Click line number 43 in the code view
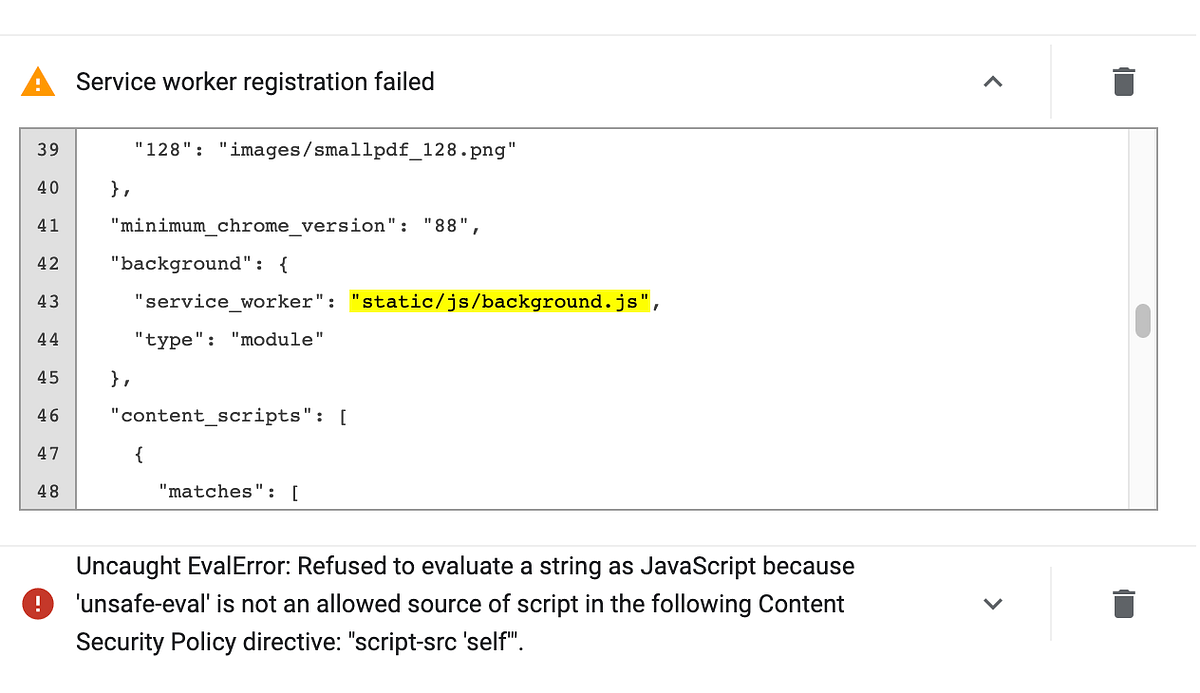1200x693 pixels. point(47,301)
